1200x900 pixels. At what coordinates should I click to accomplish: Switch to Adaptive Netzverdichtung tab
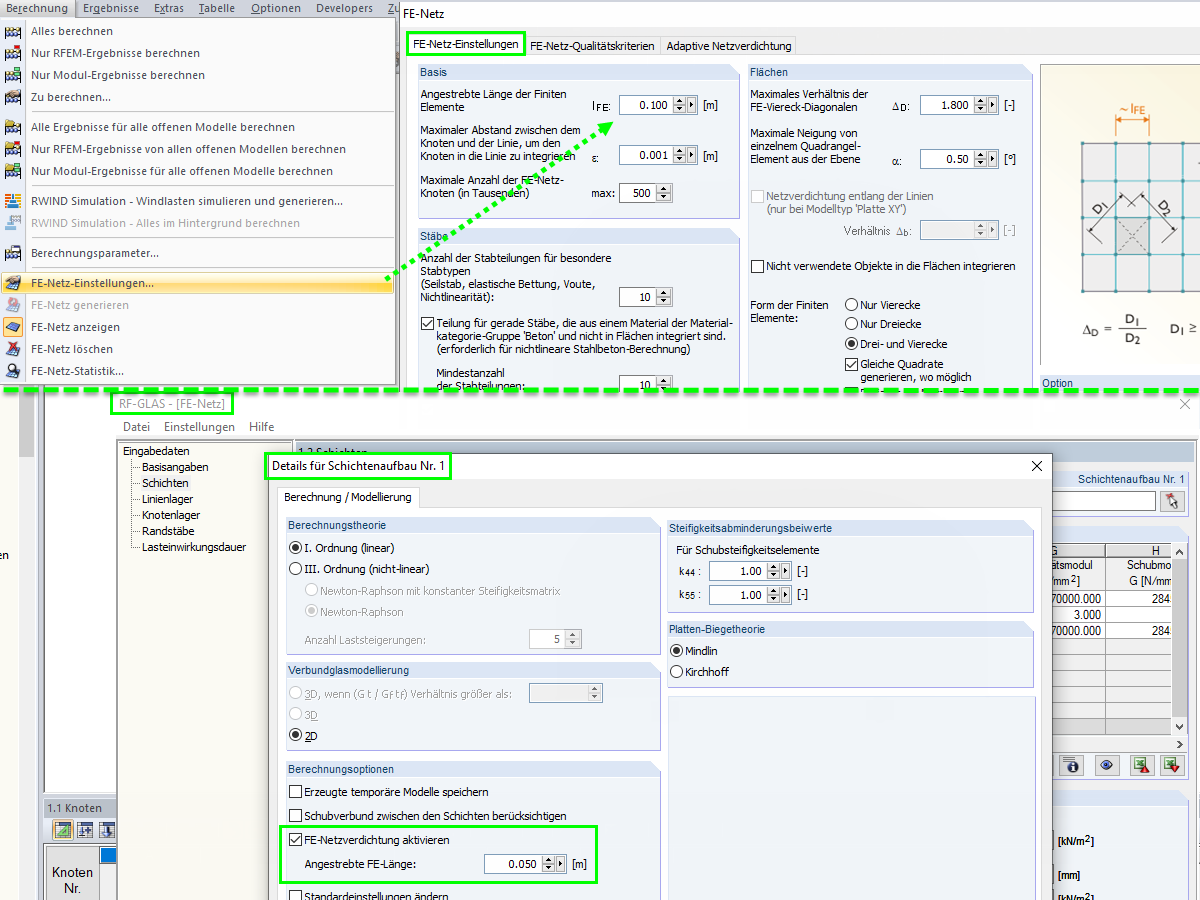click(728, 45)
